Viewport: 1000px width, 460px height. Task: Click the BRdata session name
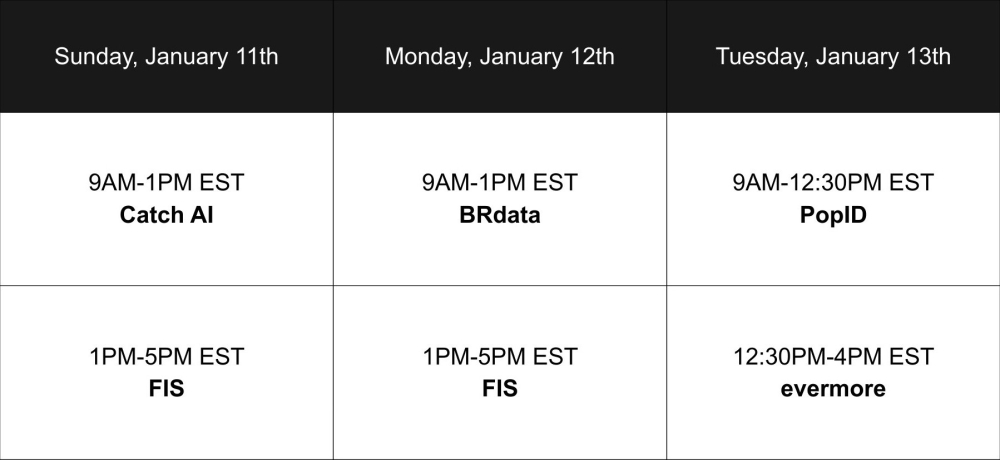click(x=499, y=215)
